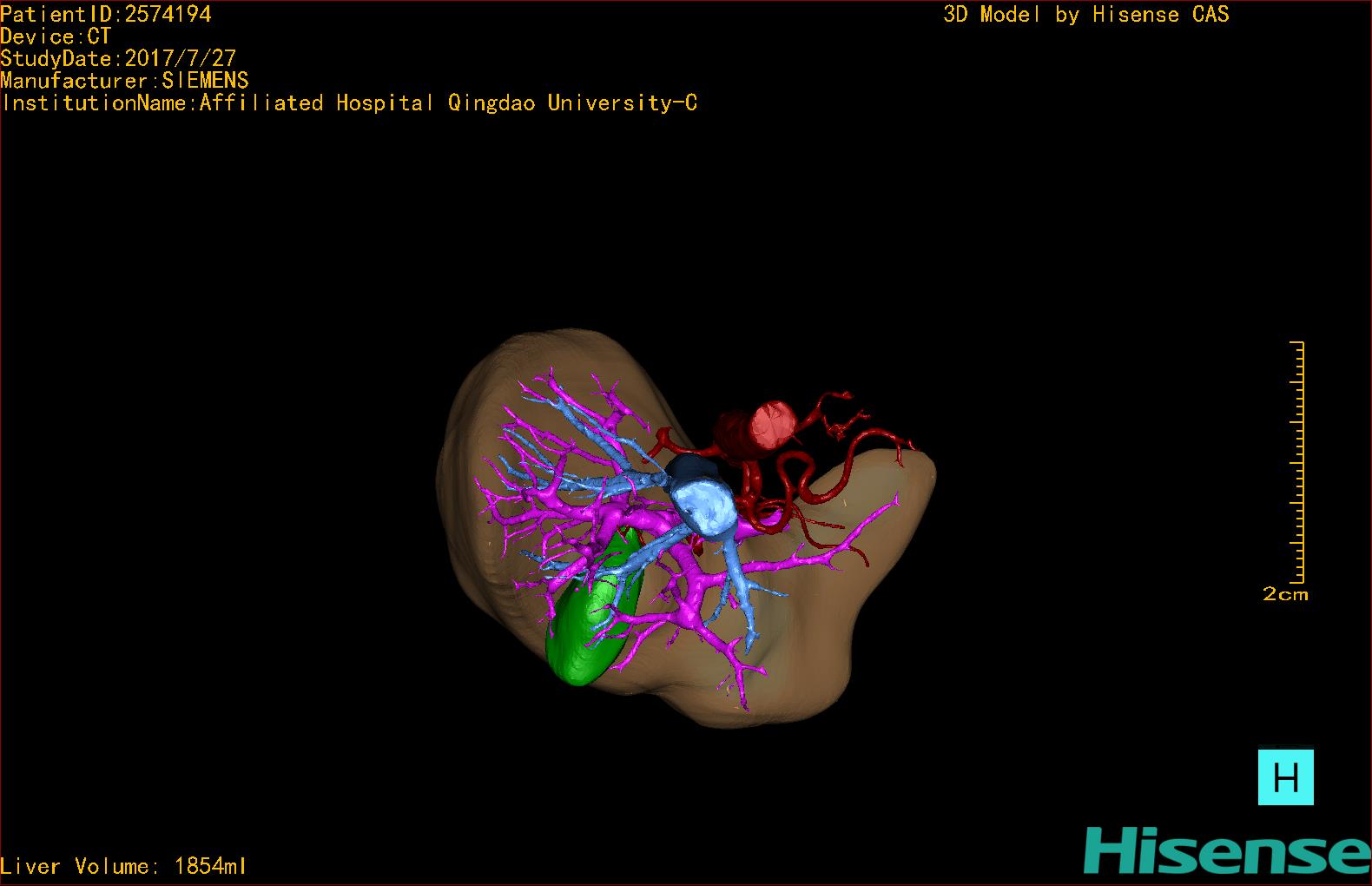Click the Manufacturer:SIEMENS text
Viewport: 1372px width, 886px height.
point(125,81)
